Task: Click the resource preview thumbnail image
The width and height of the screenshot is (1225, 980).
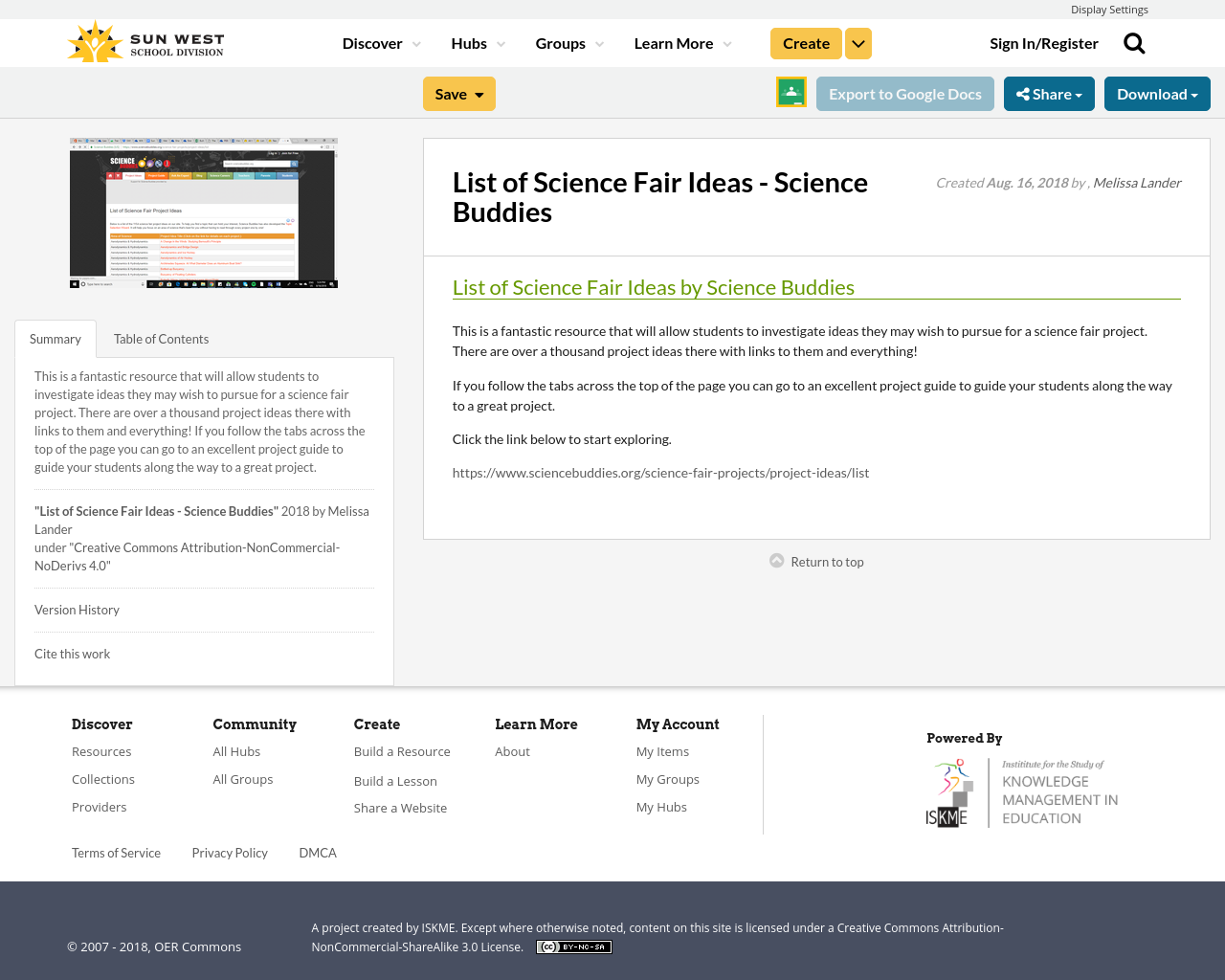Action: (204, 212)
